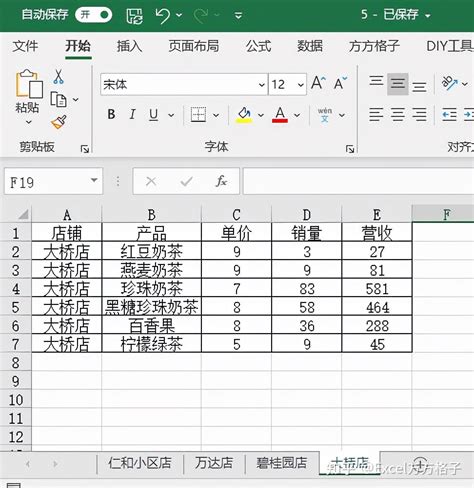The width and height of the screenshot is (474, 488).
Task: Click the Borders icon
Action: (x=198, y=115)
